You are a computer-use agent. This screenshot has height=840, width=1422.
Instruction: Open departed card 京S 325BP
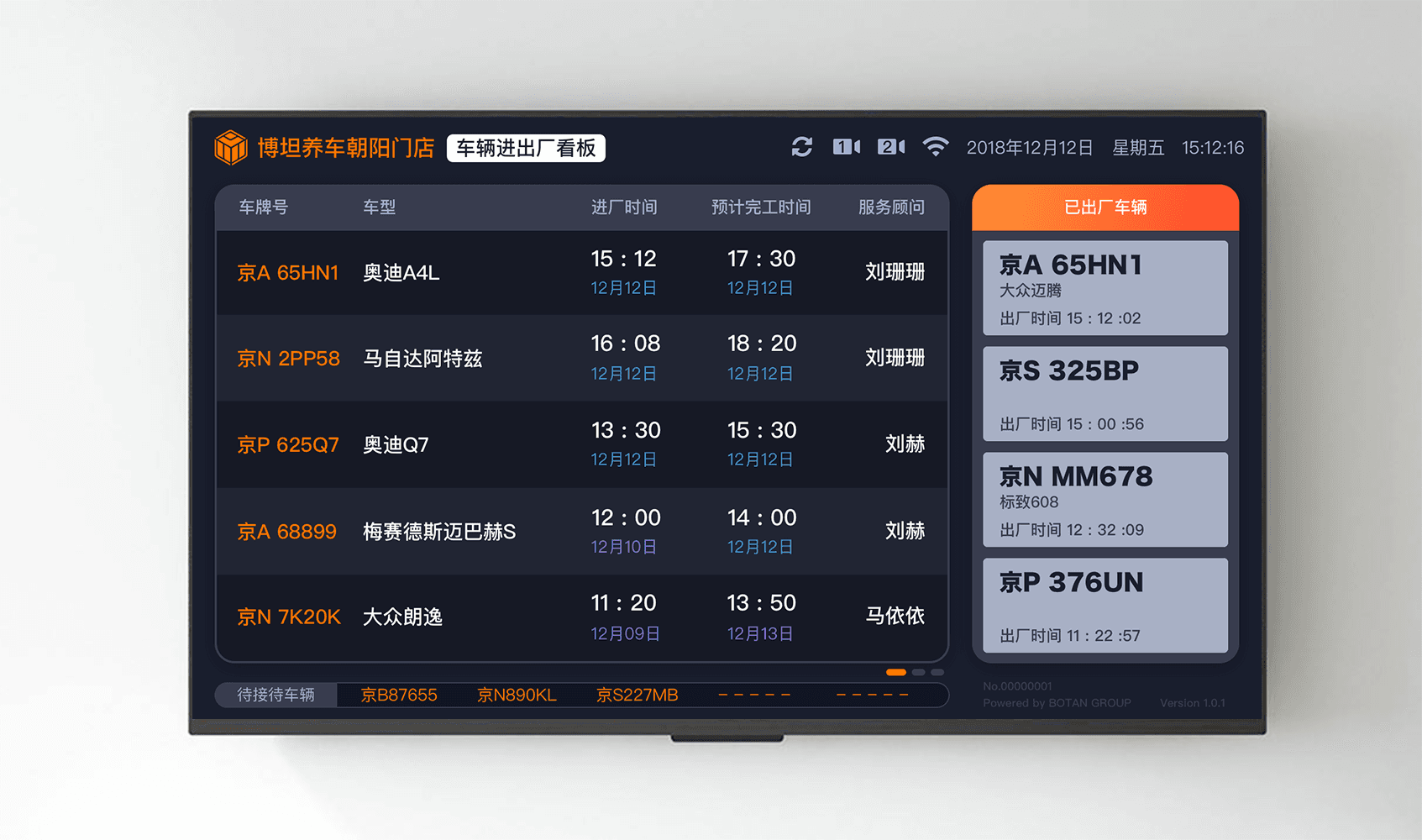pos(1105,394)
